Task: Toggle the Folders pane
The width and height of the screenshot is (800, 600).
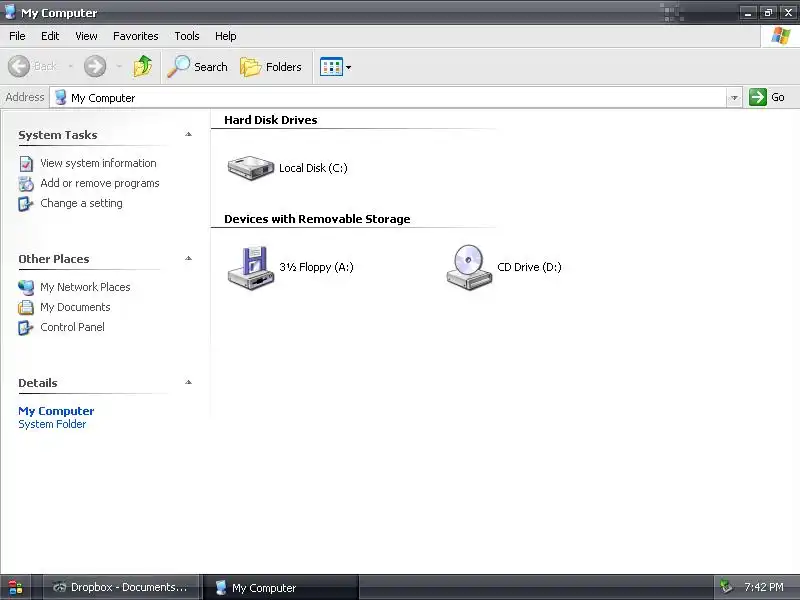Action: pyautogui.click(x=271, y=66)
